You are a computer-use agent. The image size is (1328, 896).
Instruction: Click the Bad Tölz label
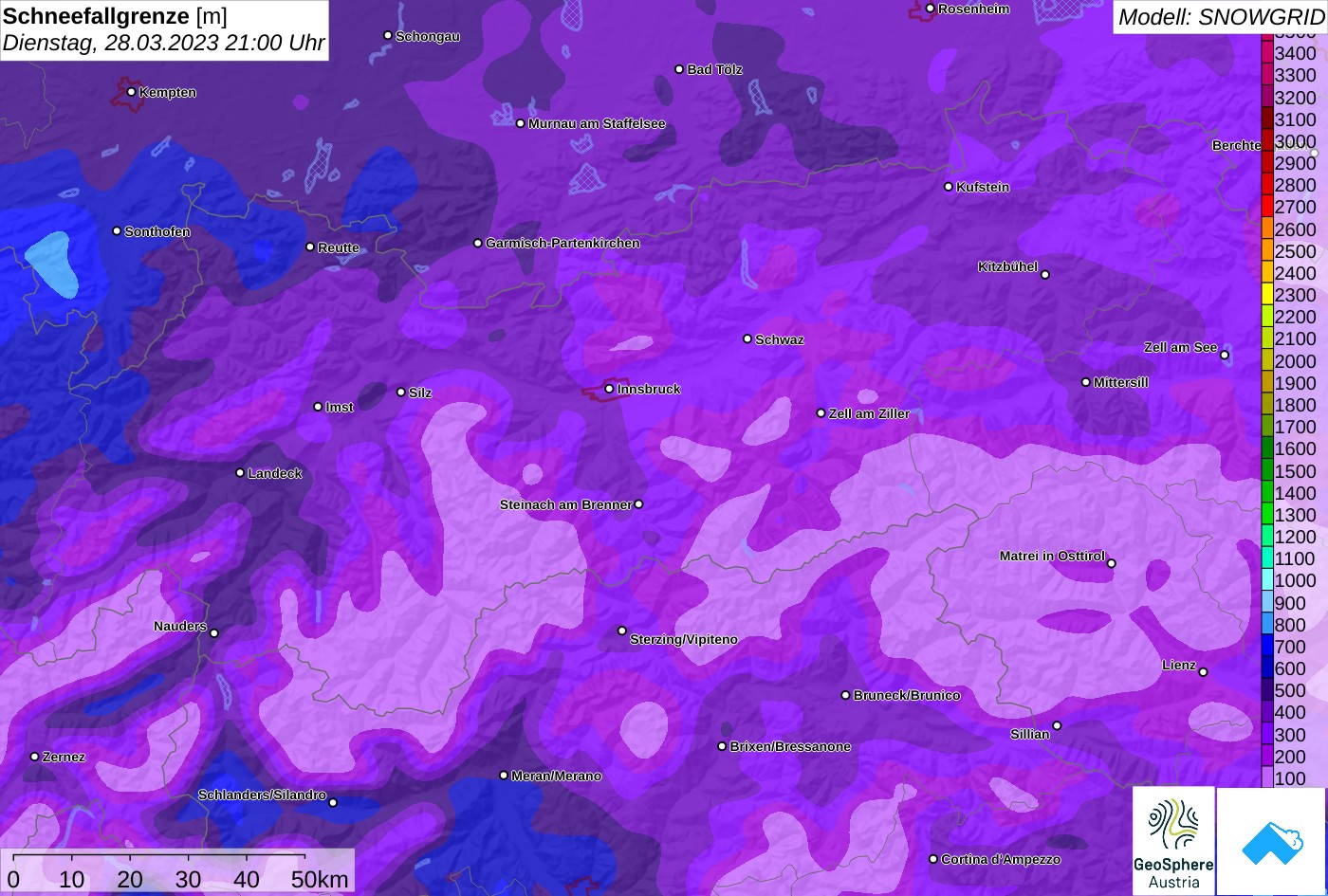pos(714,69)
